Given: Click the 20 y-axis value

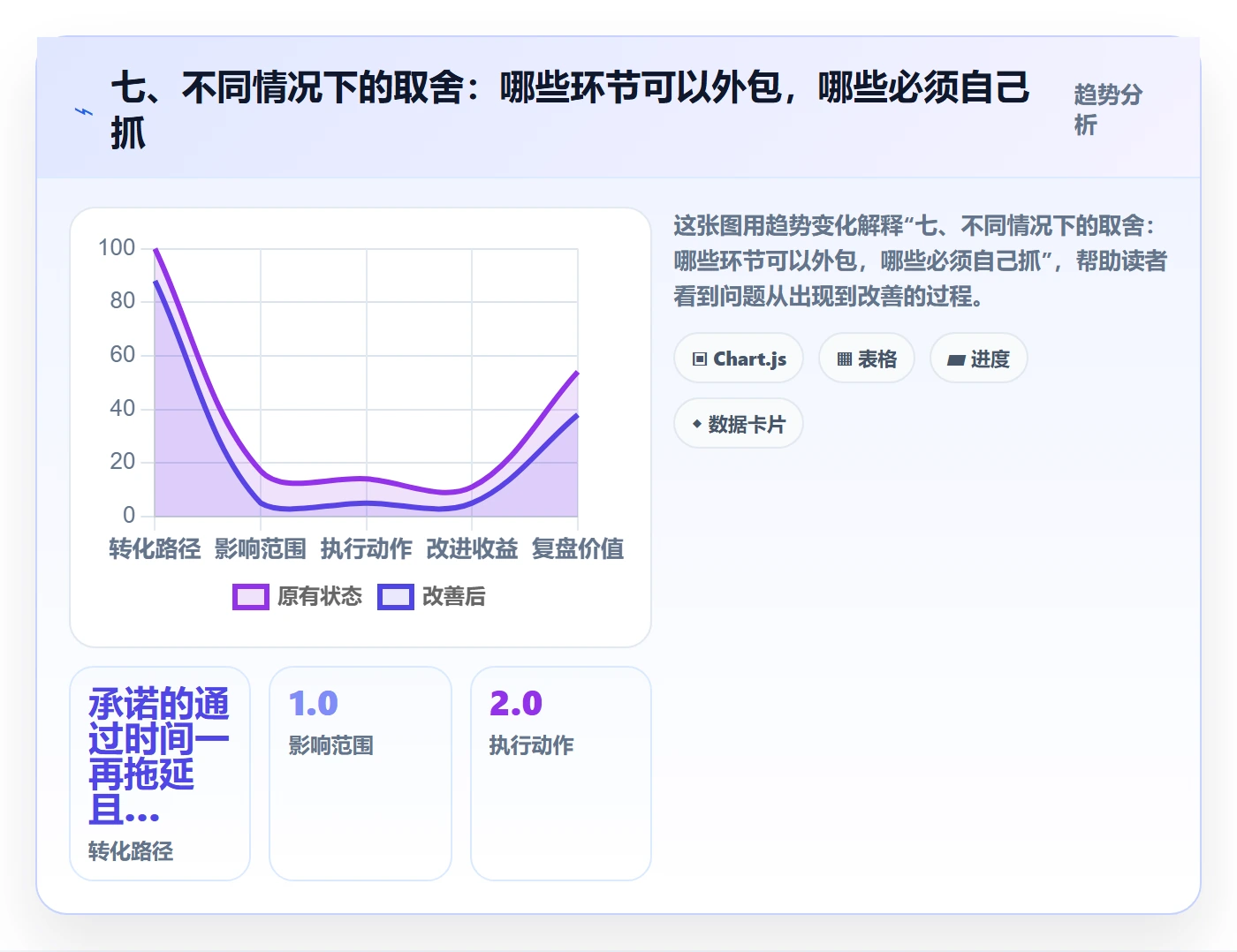Looking at the screenshot, I should tap(123, 462).
